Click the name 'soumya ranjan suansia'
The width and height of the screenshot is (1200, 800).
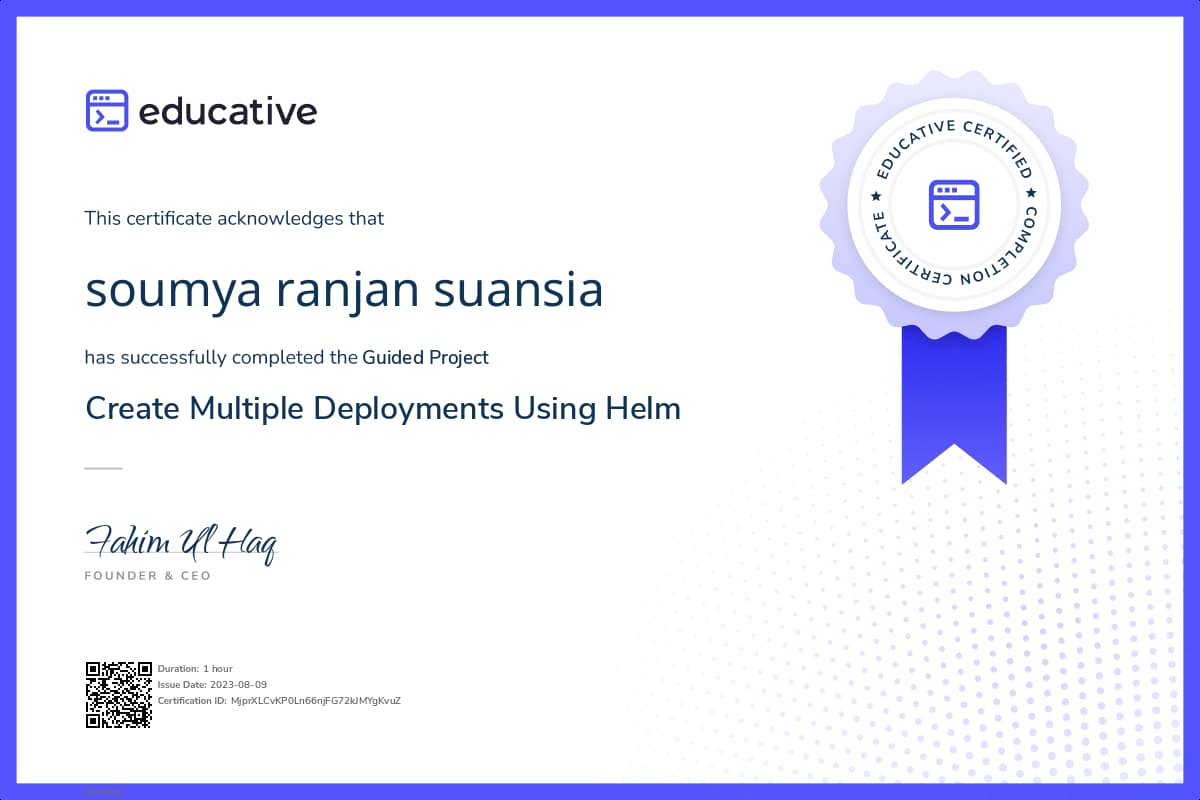pyautogui.click(x=344, y=291)
